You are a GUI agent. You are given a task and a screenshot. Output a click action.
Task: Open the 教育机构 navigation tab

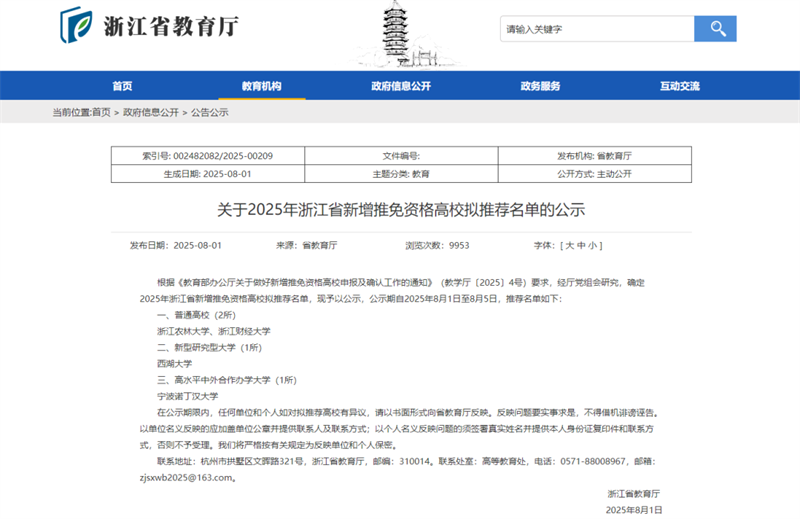(x=262, y=86)
